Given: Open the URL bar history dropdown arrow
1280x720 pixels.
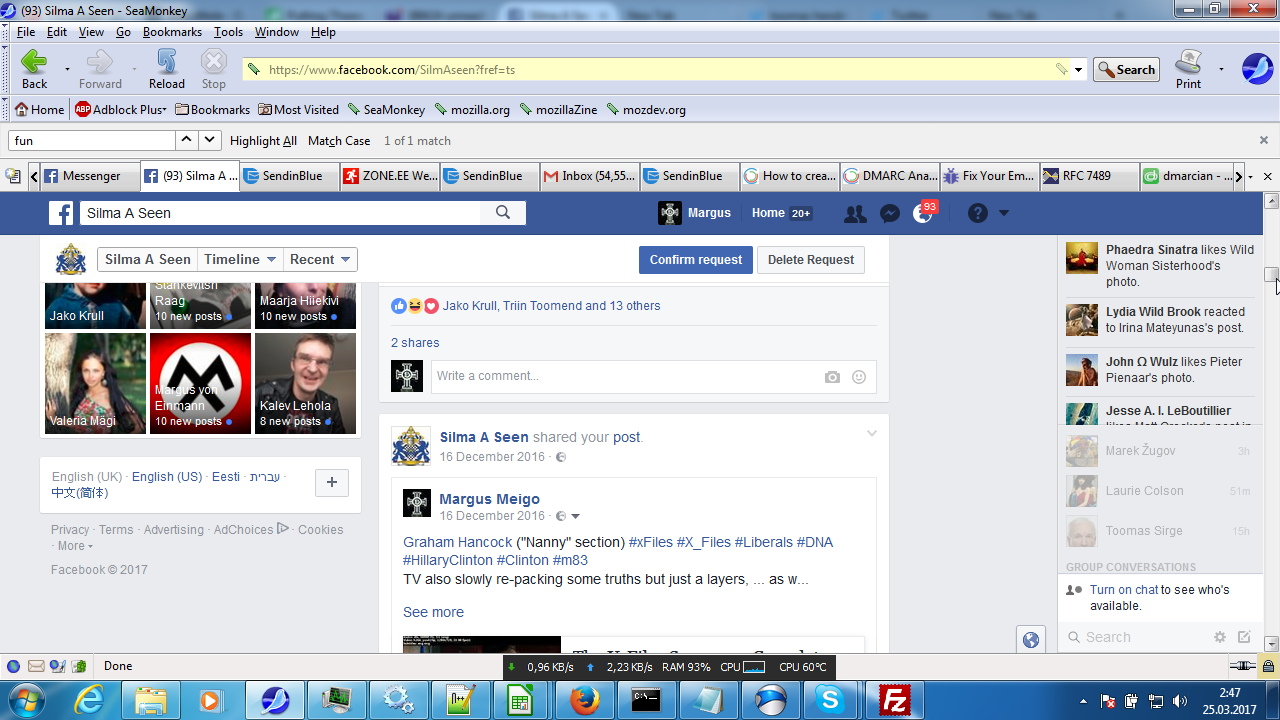Looking at the screenshot, I should [x=1079, y=70].
